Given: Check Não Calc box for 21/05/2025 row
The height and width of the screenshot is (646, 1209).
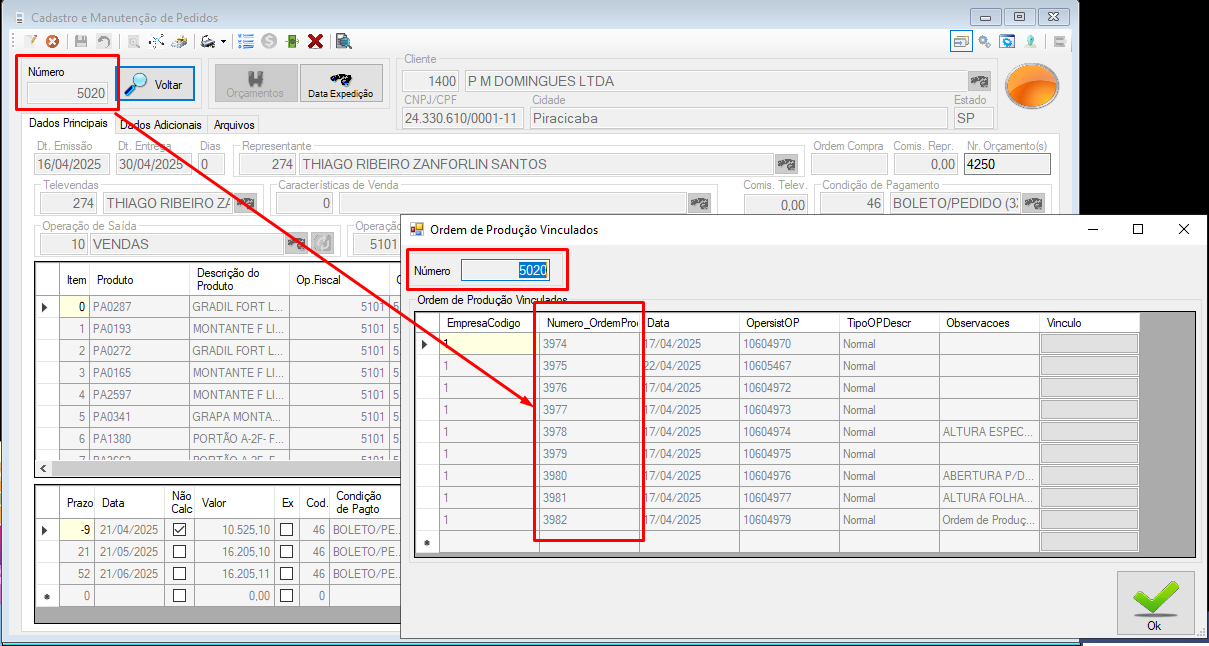Looking at the screenshot, I should (x=179, y=552).
